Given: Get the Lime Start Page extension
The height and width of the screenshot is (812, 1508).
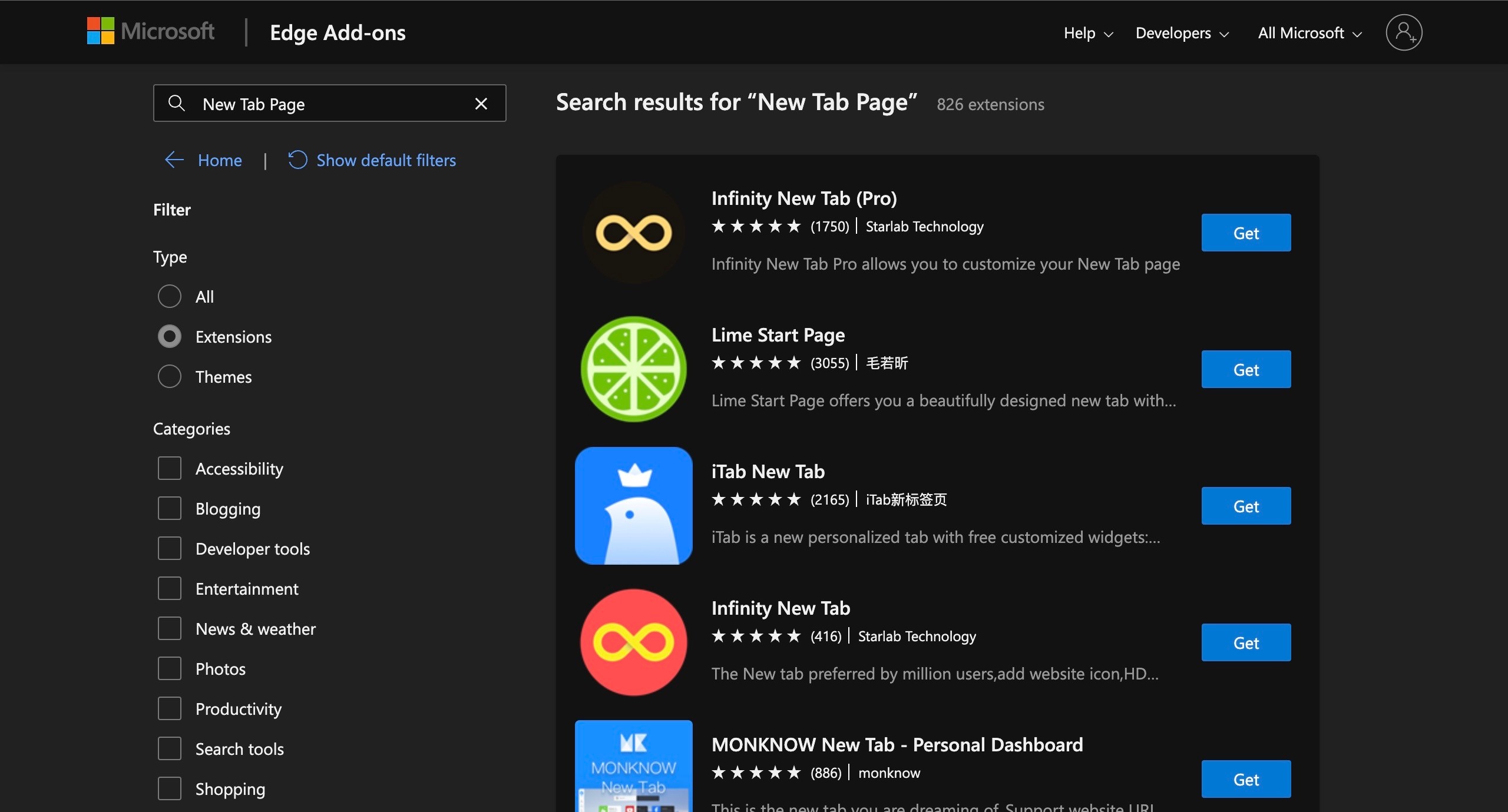Looking at the screenshot, I should tap(1245, 369).
